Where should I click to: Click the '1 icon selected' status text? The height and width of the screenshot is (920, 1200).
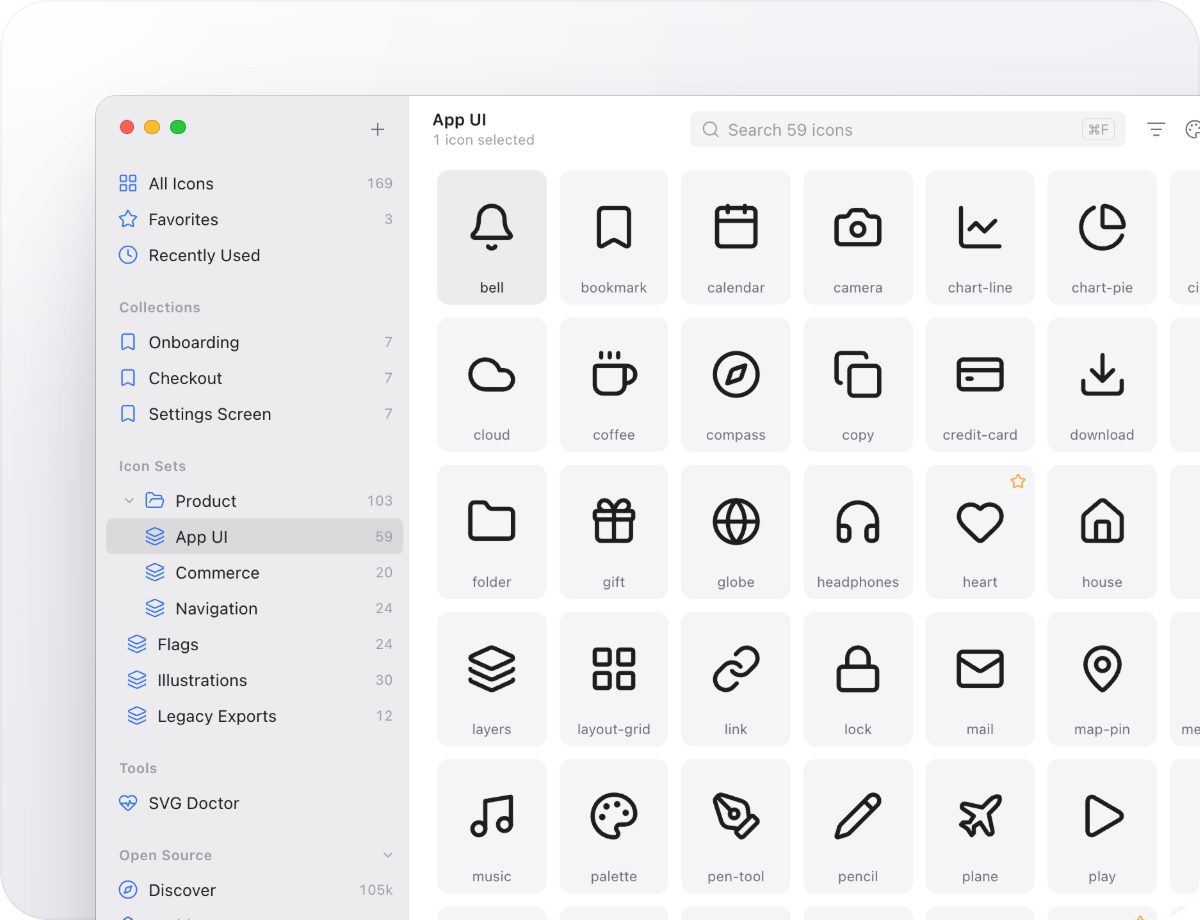(484, 140)
